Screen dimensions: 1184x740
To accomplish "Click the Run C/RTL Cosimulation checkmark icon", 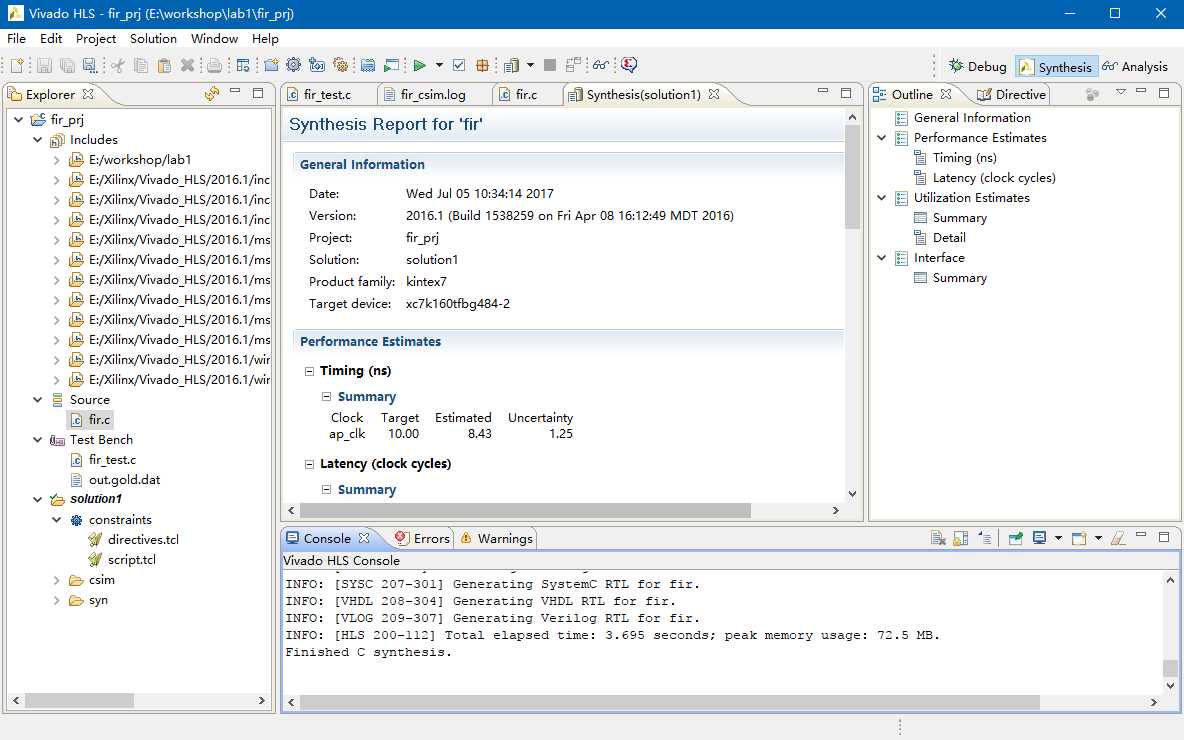I will coord(458,66).
